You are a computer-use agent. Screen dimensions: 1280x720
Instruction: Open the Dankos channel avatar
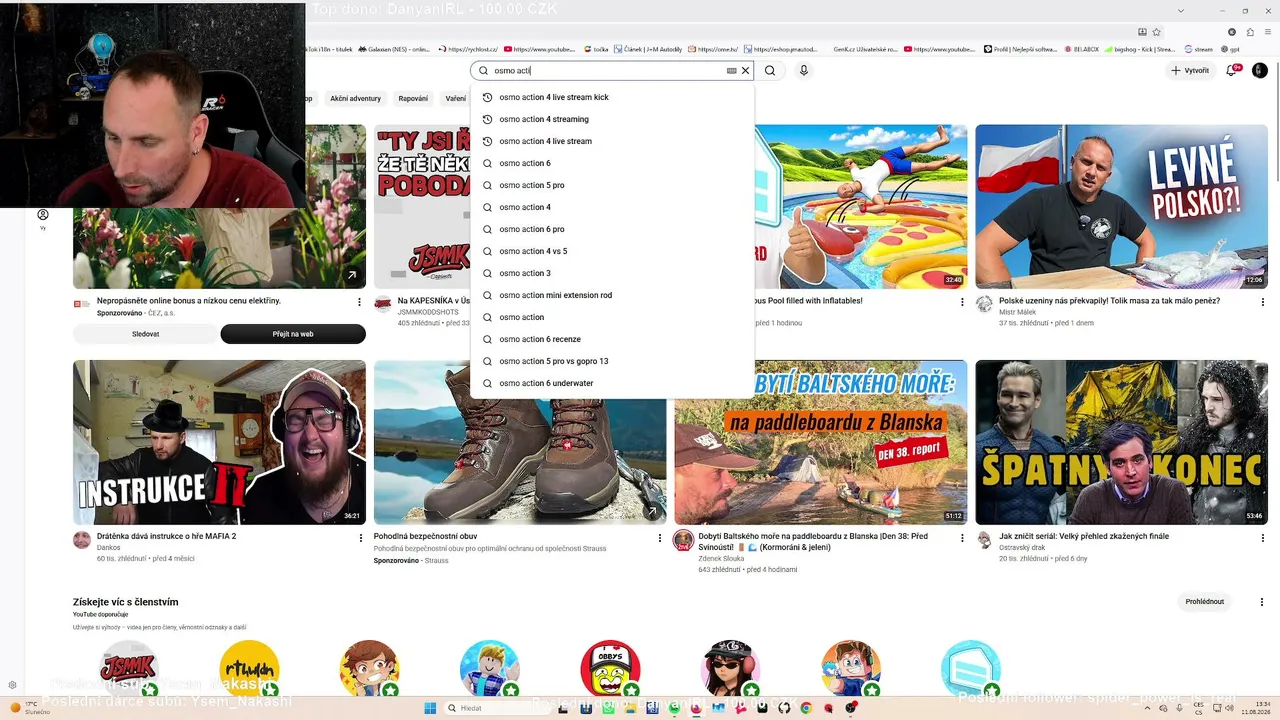click(82, 540)
